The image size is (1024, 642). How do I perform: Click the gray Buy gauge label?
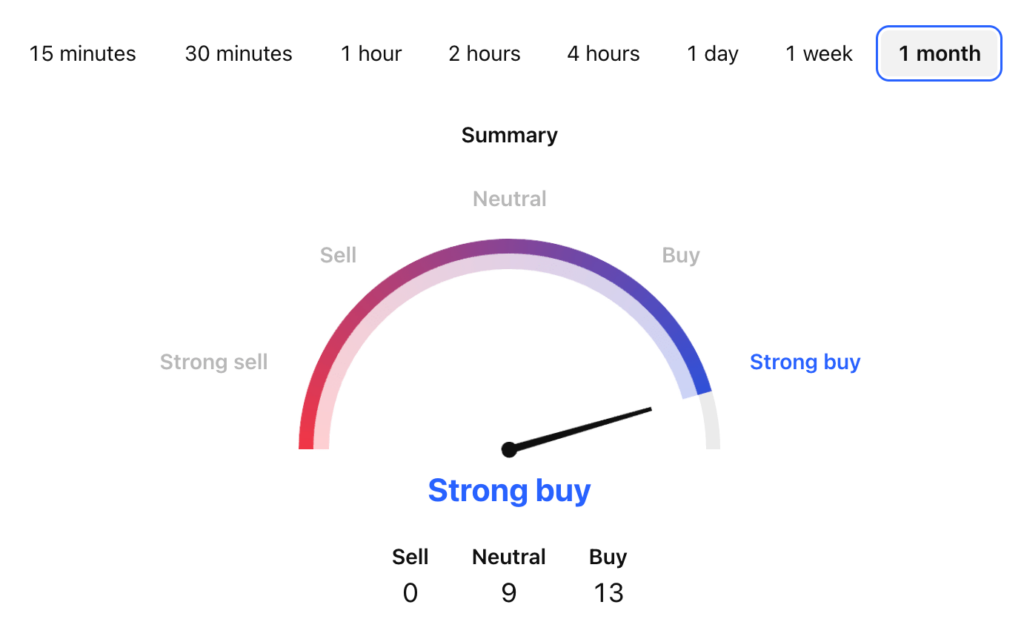[681, 255]
